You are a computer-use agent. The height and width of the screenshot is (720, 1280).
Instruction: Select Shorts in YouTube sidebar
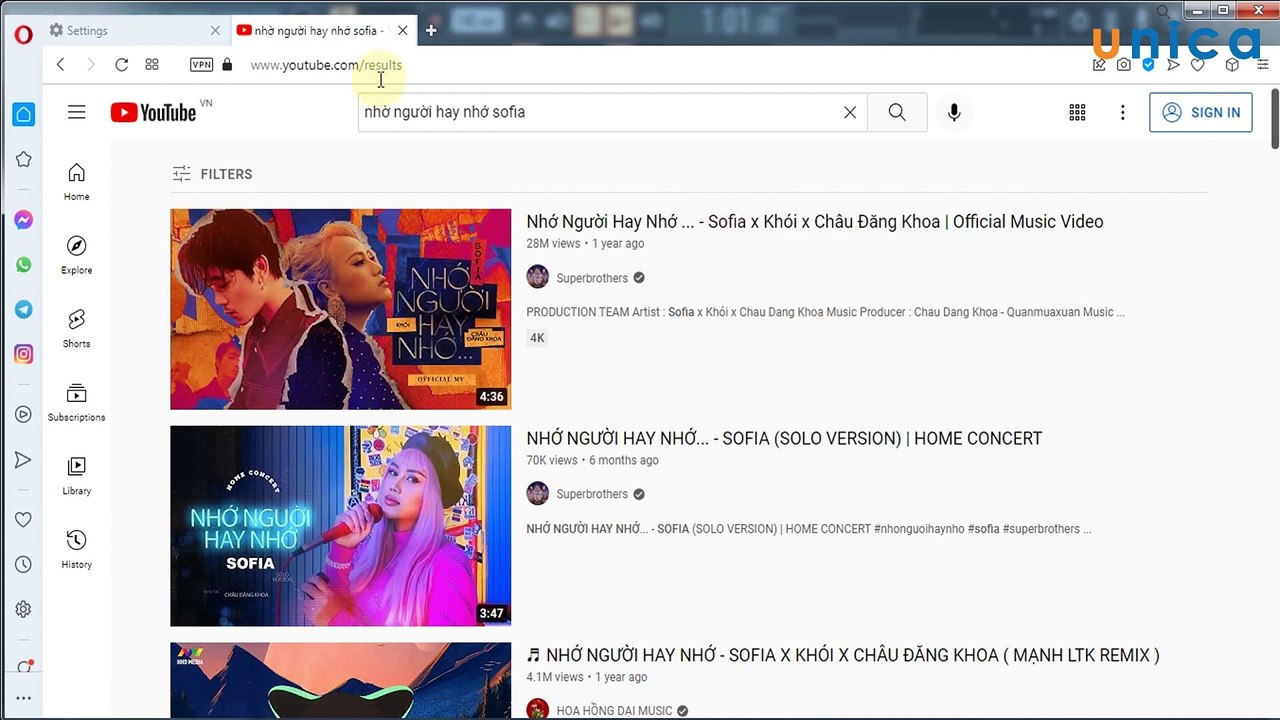coord(77,328)
